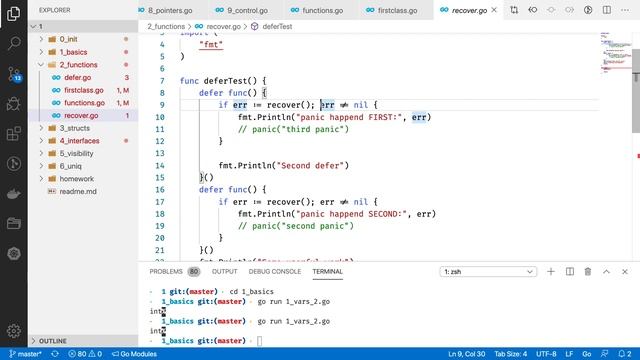The image size is (640, 360).
Task: Open firstclass.go in the file tree
Action: tap(83, 90)
